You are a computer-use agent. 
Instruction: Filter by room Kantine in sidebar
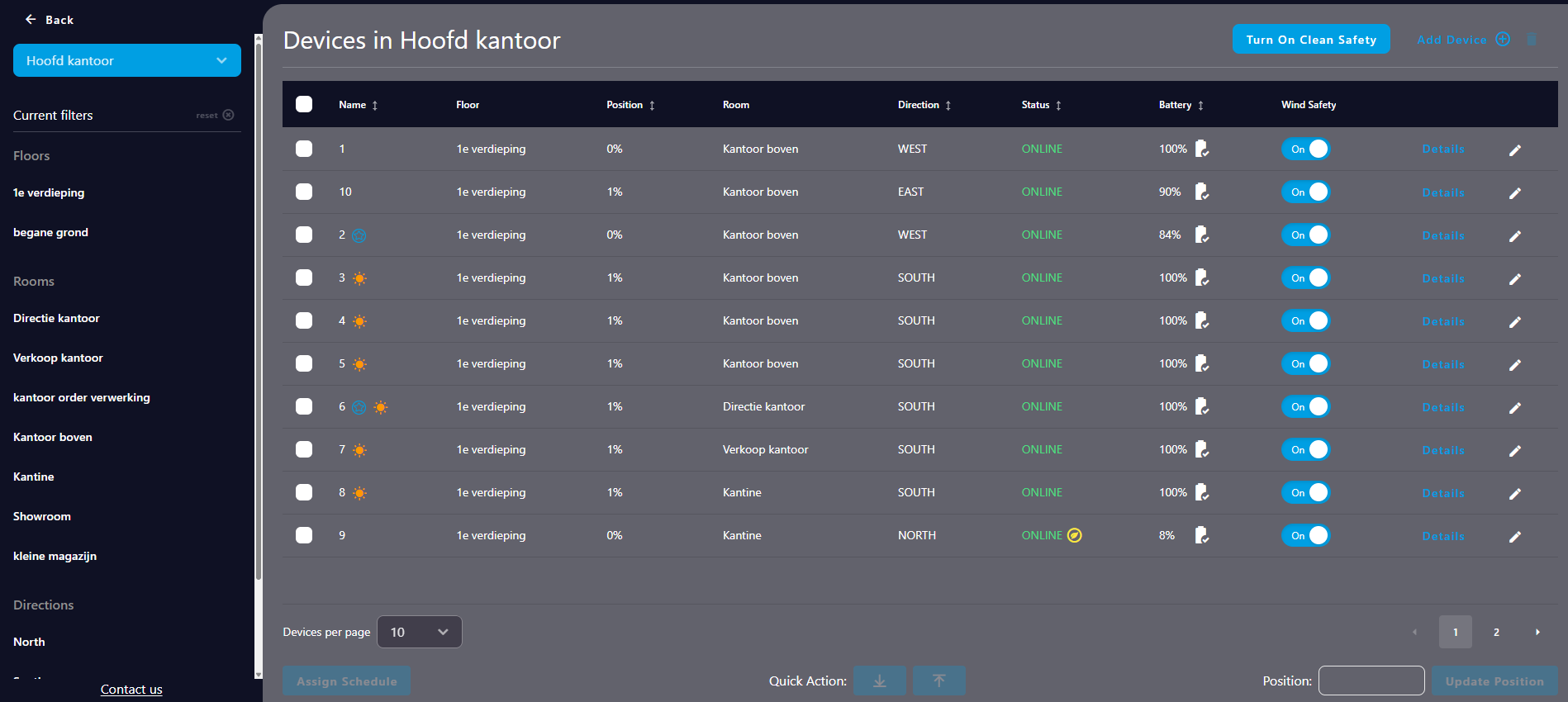point(34,477)
